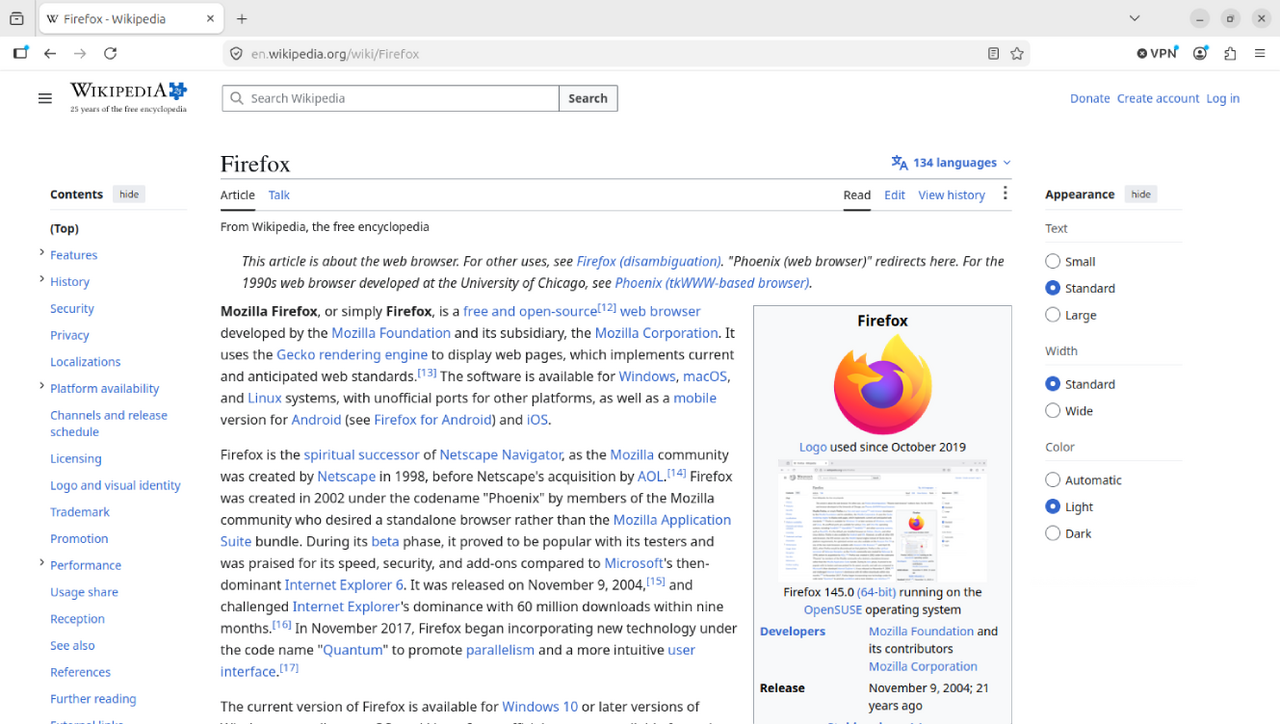This screenshot has height=724, width=1280.
Task: Click the site security shield icon
Action: click(236, 54)
